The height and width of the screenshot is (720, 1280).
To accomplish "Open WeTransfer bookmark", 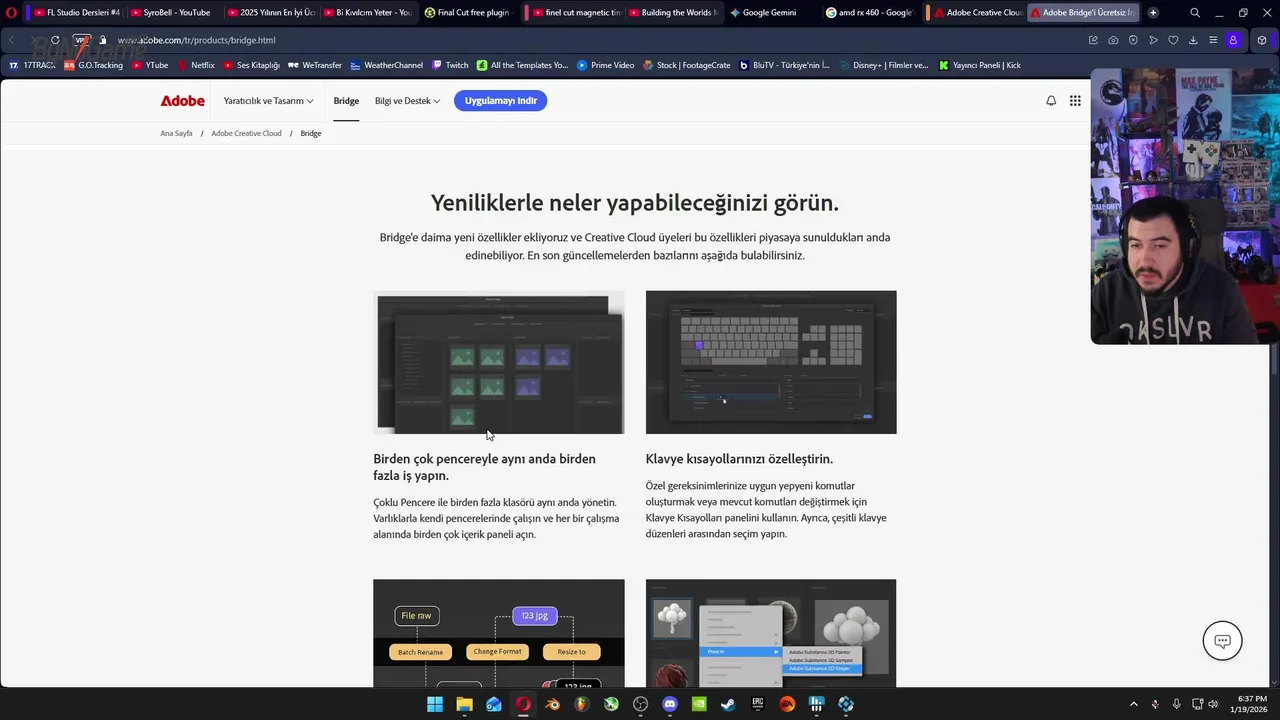I will 315,65.
